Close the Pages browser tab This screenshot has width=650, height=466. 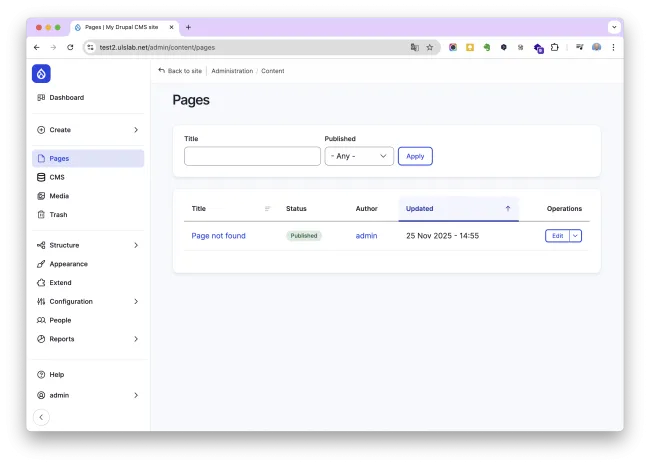[x=171, y=27]
